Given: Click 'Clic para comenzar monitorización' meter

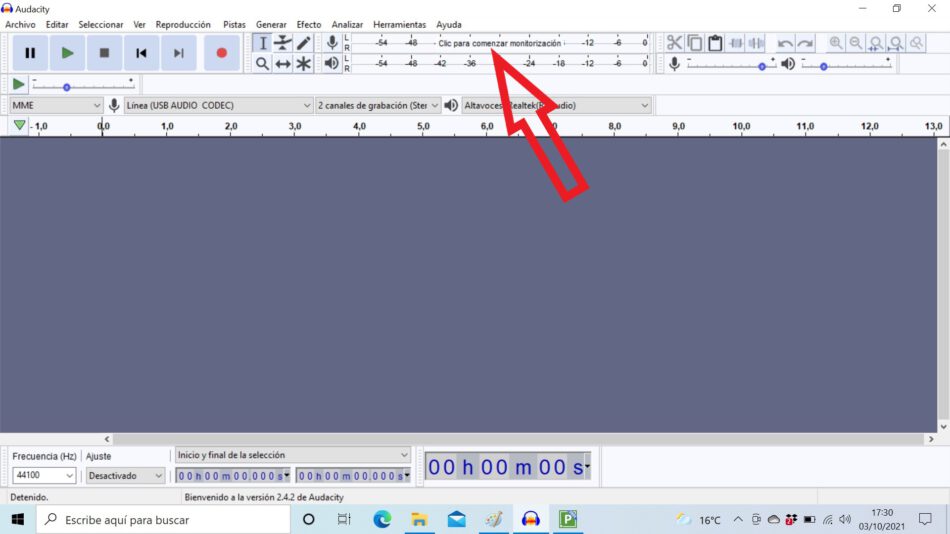Looking at the screenshot, I should pyautogui.click(x=499, y=43).
